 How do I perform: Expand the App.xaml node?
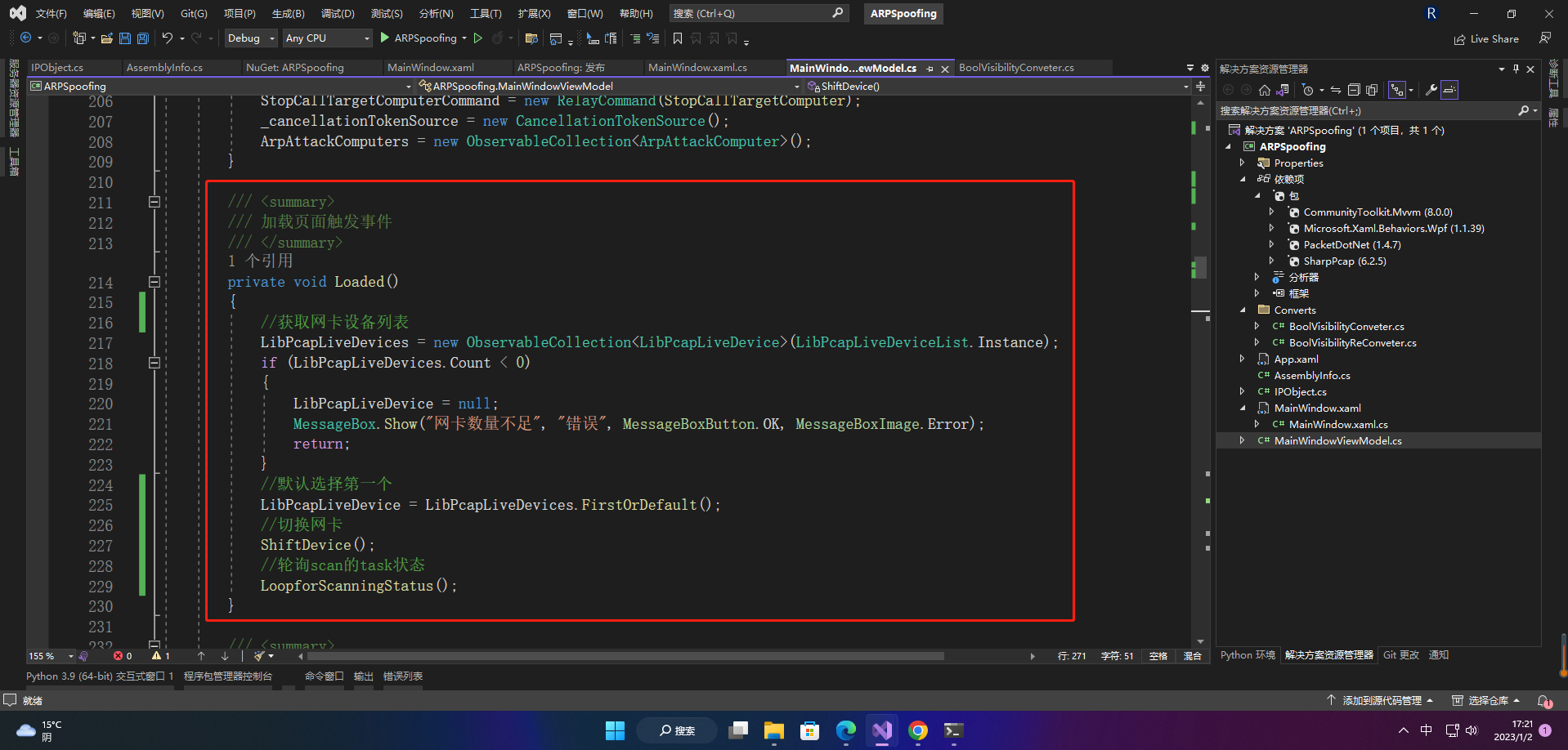click(x=1242, y=359)
